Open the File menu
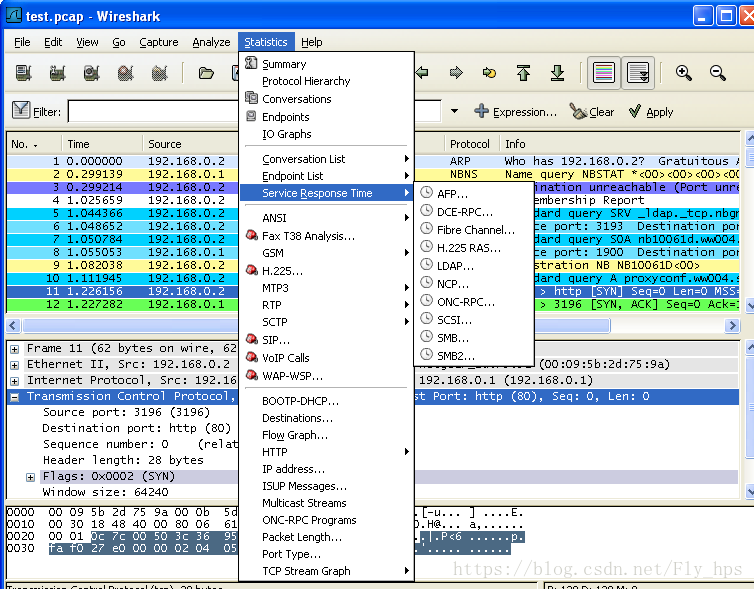The width and height of the screenshot is (754, 589). pyautogui.click(x=22, y=42)
